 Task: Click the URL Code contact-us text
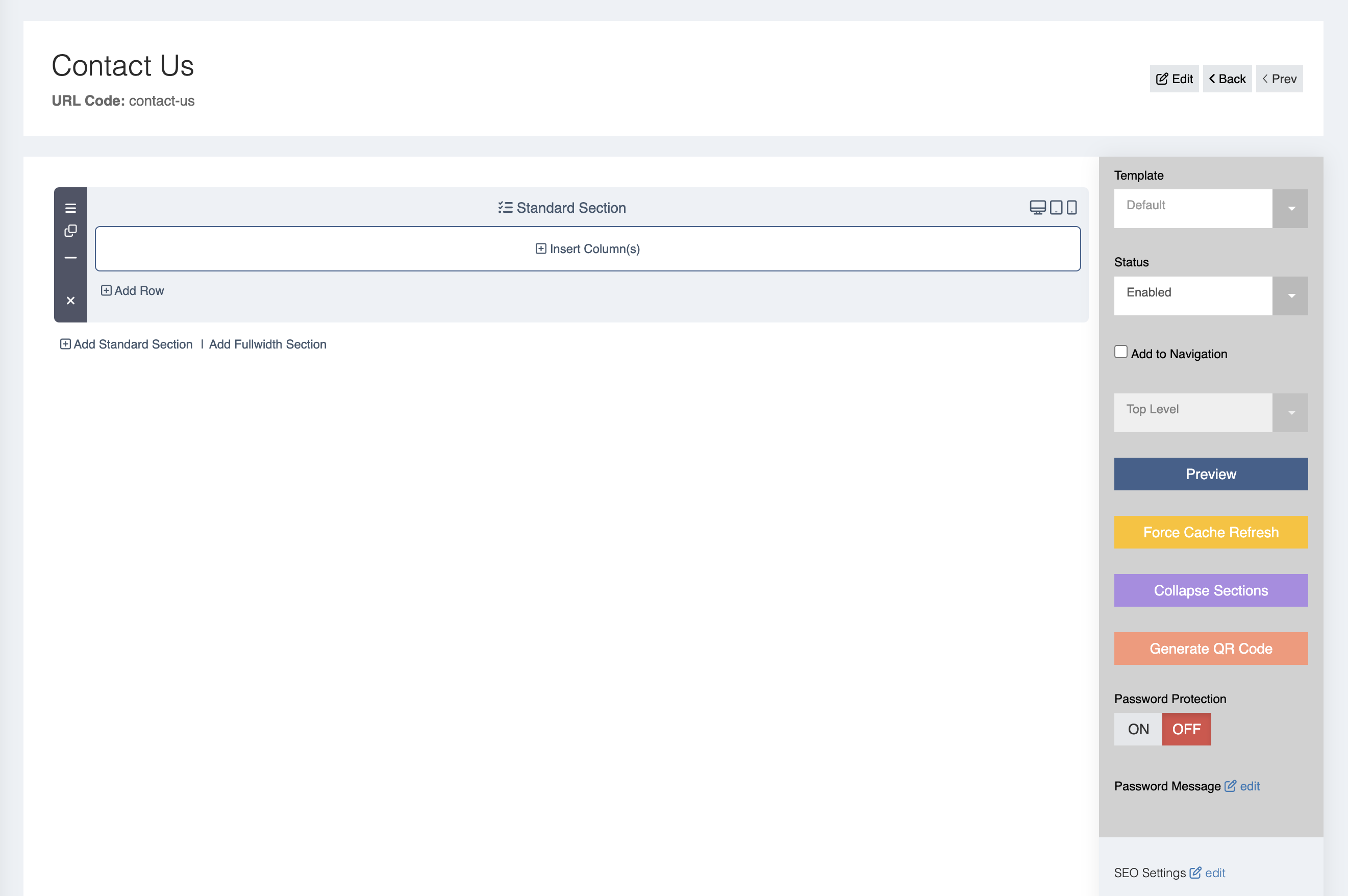tap(123, 101)
